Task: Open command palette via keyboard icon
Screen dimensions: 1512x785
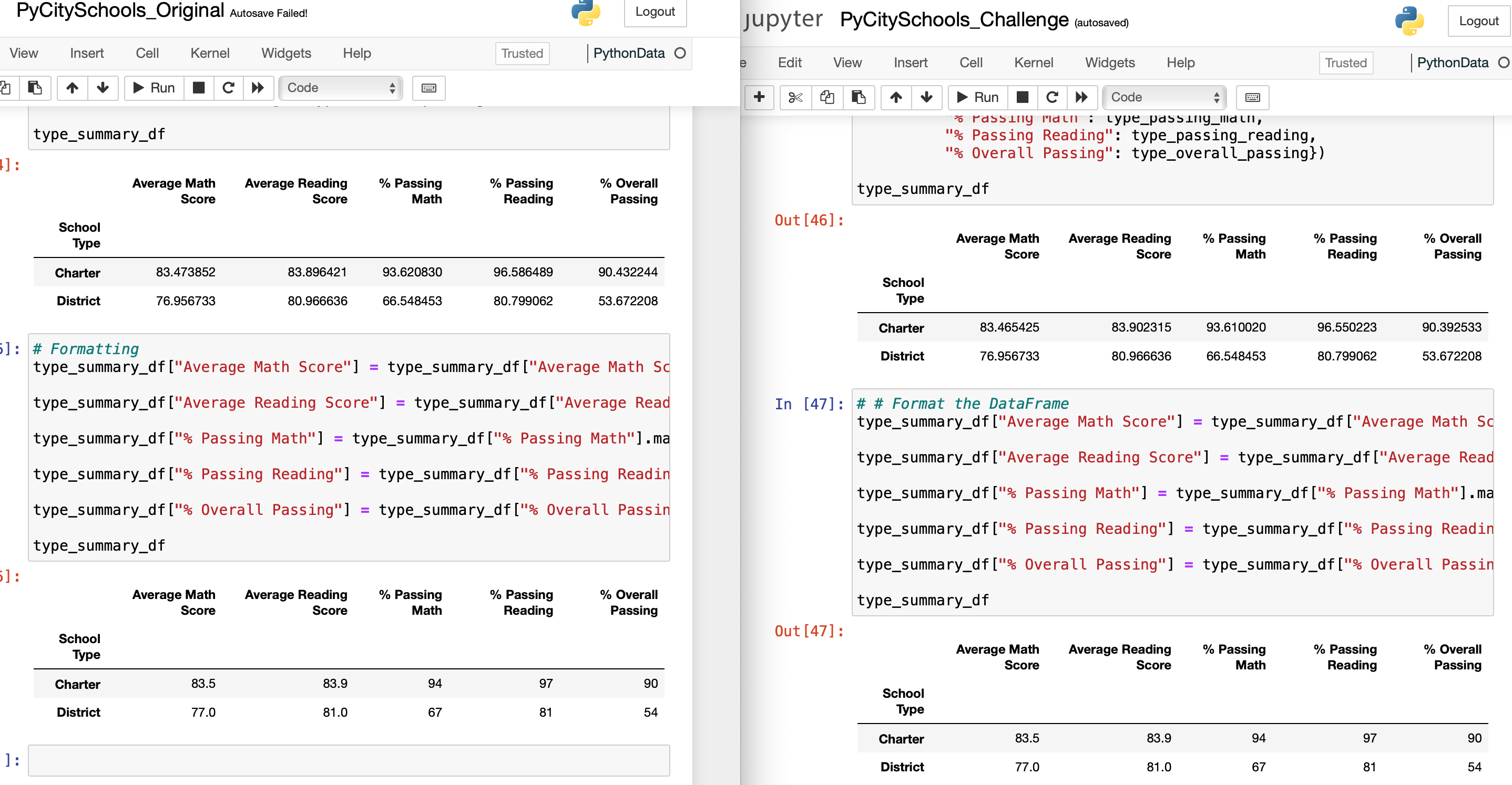Action: point(428,88)
